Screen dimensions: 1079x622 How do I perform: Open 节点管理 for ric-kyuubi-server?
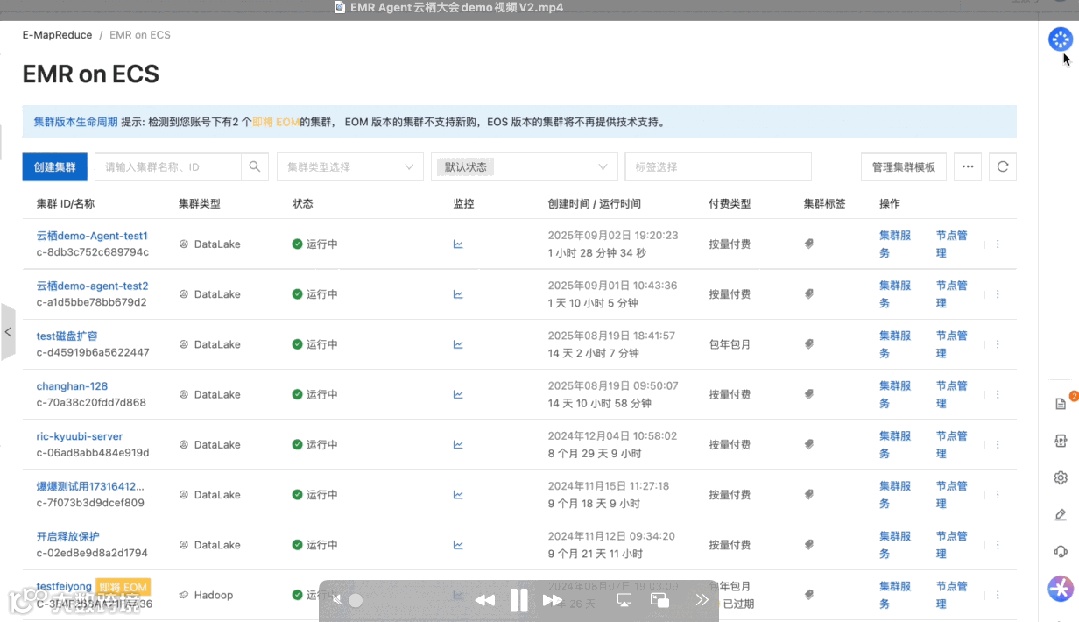[x=952, y=444]
